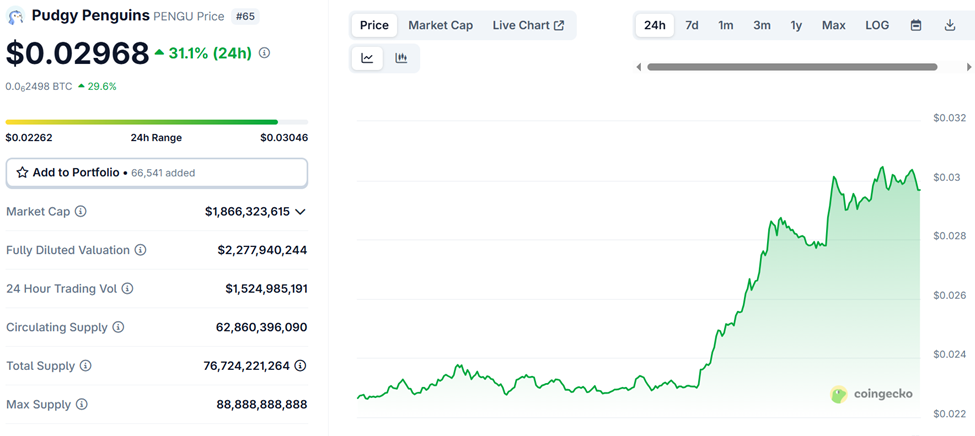
Task: Click the chart scroll left arrow
Action: [639, 67]
